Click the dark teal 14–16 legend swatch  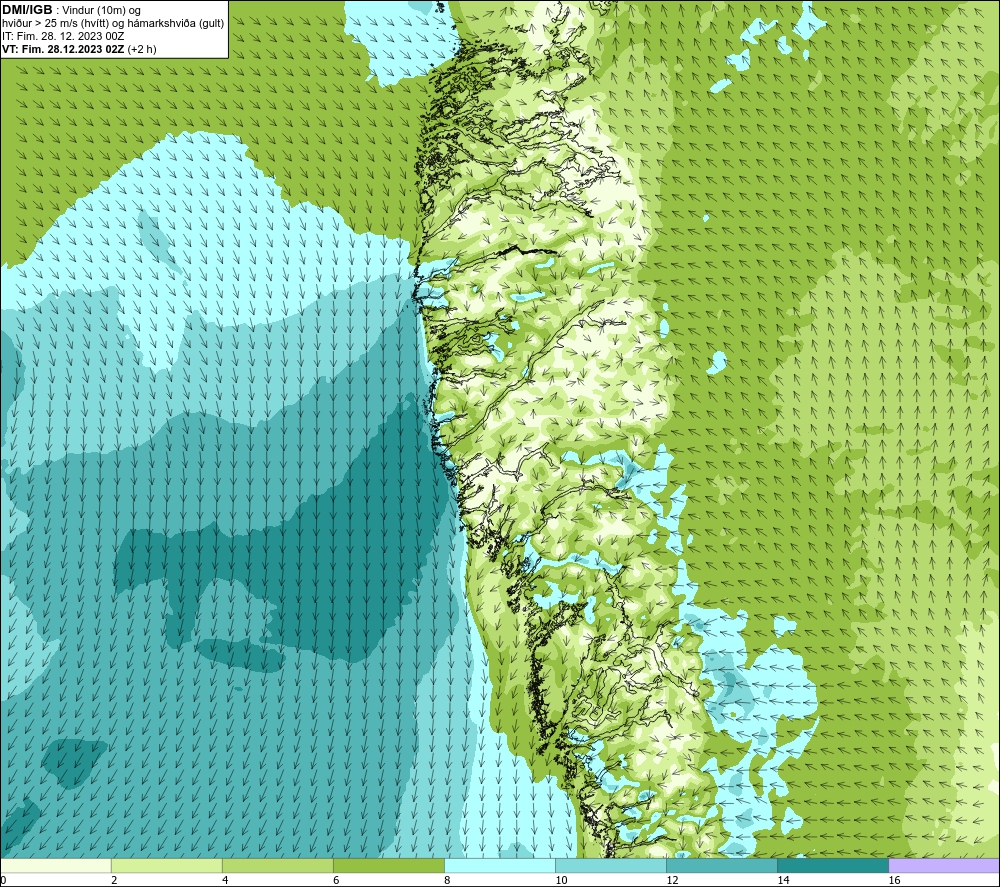click(x=832, y=865)
